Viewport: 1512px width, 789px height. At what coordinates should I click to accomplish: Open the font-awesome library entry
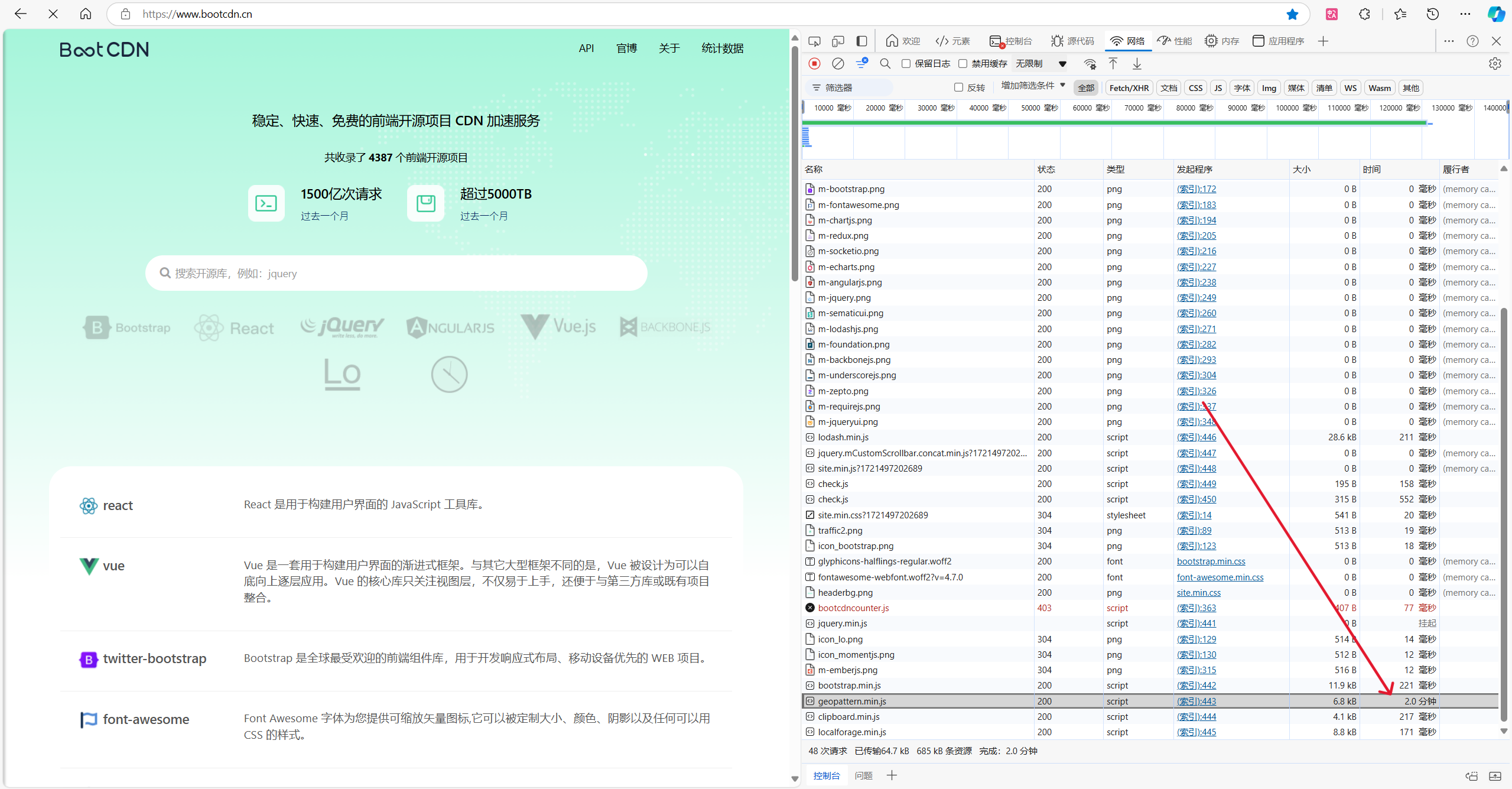click(146, 719)
